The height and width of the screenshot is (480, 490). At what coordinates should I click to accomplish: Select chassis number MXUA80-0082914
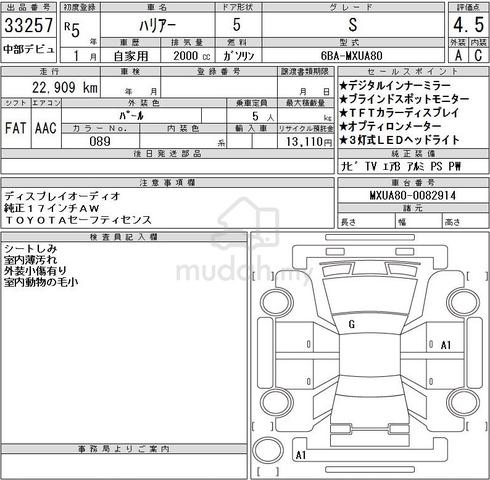[413, 195]
